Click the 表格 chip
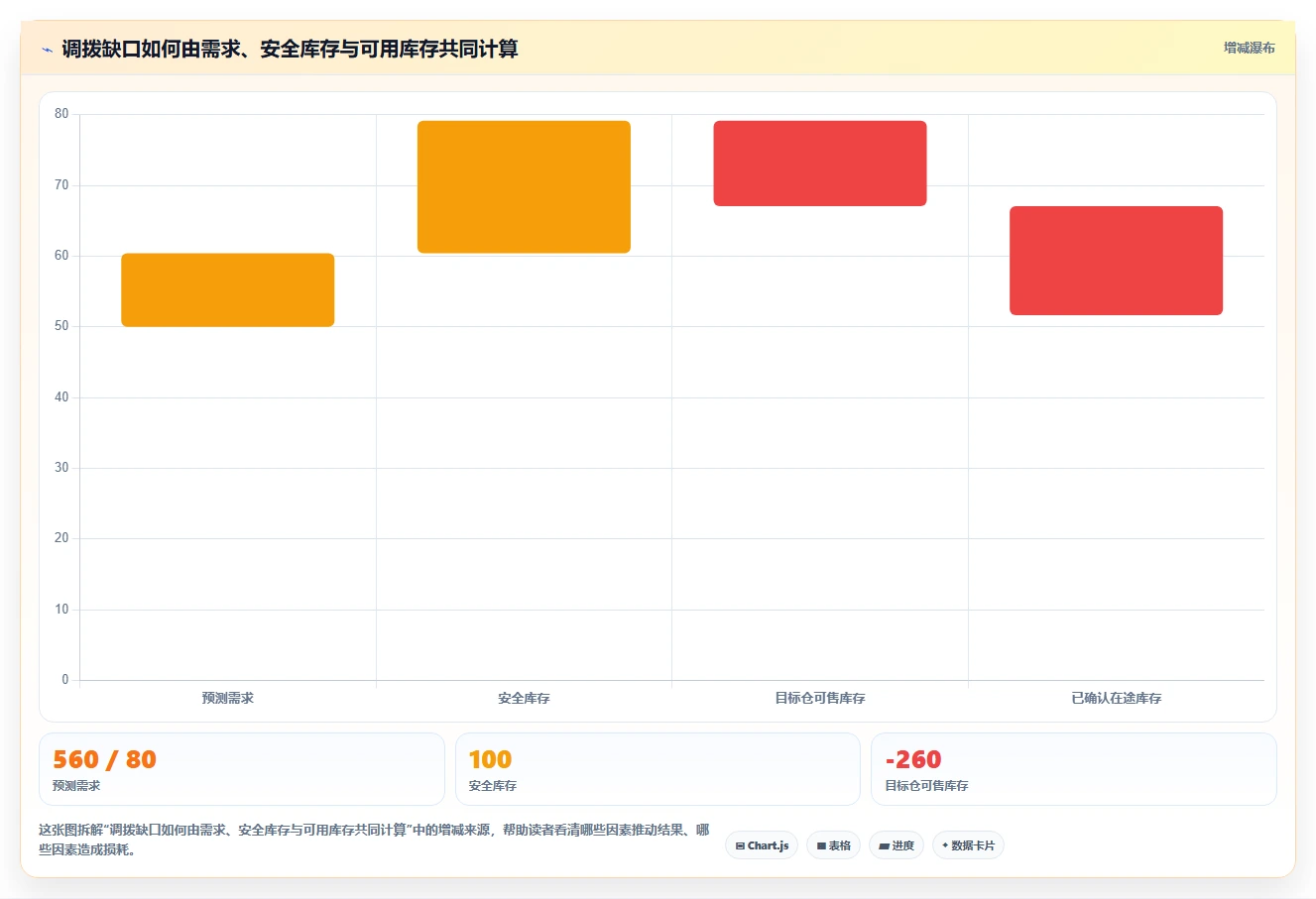The height and width of the screenshot is (899, 1316). pos(833,845)
